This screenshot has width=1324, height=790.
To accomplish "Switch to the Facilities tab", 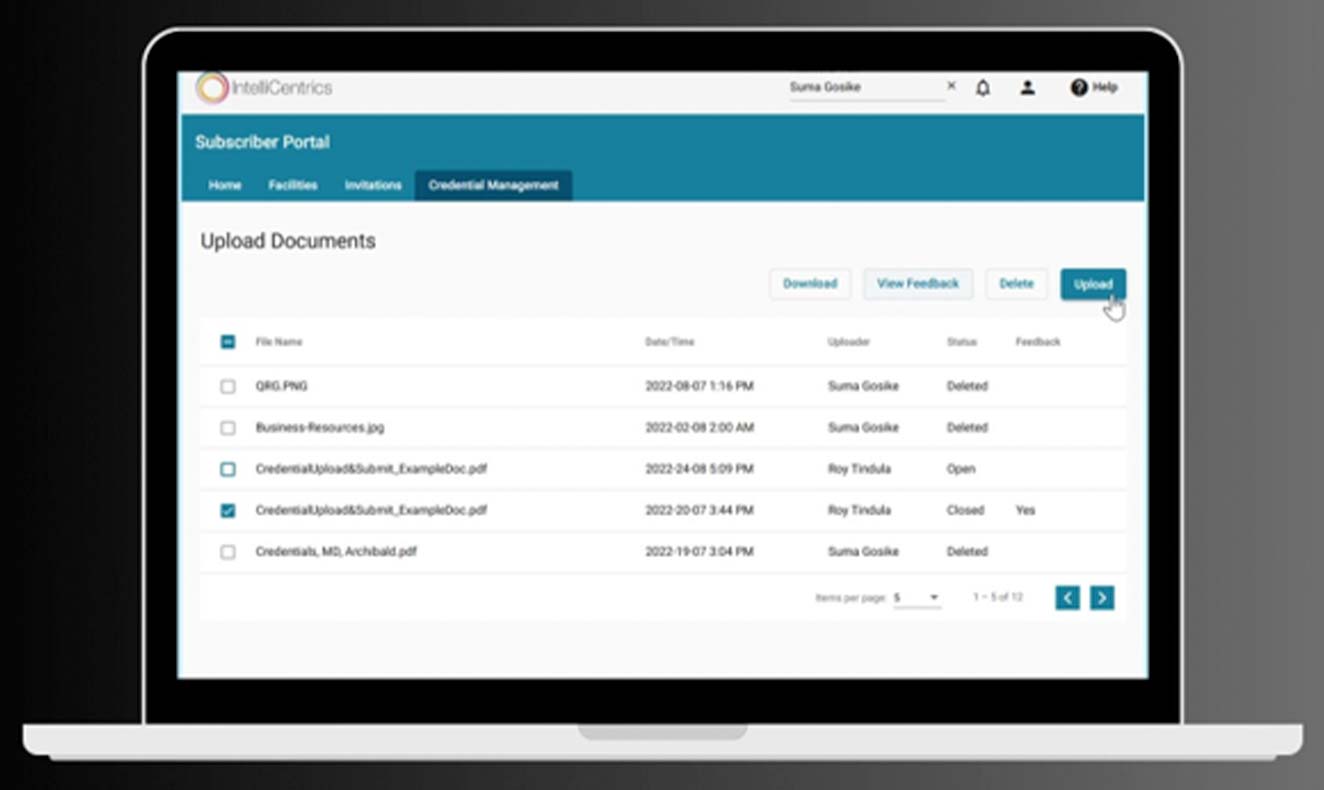I will 293,185.
